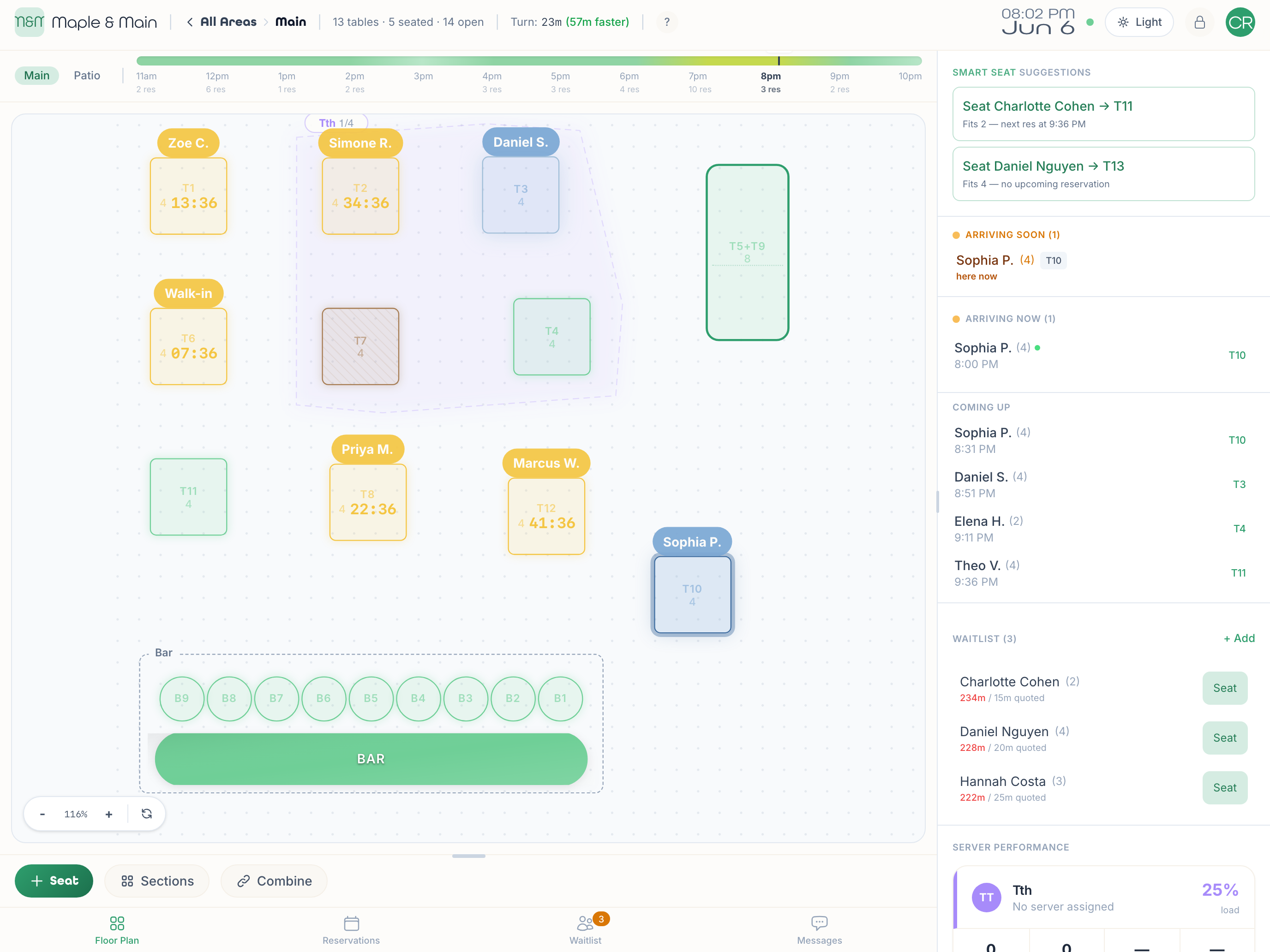The image size is (1270, 952).
Task: Select table T2 seated with Simone R.
Action: (360, 196)
